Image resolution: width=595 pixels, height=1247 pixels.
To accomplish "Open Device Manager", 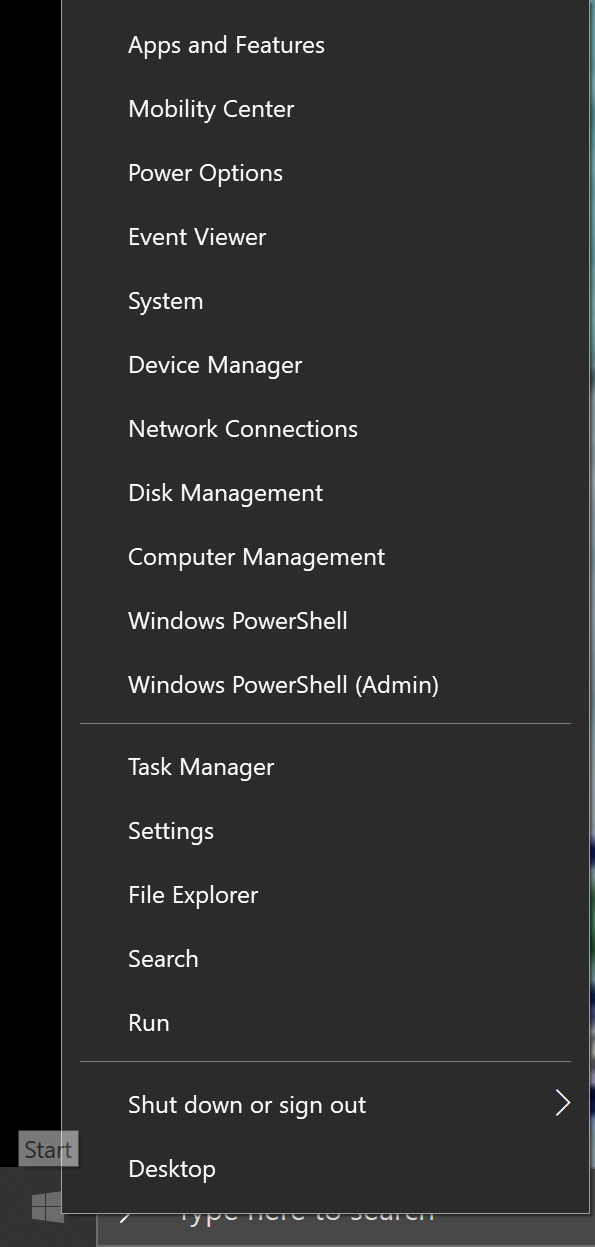I will tap(326, 365).
